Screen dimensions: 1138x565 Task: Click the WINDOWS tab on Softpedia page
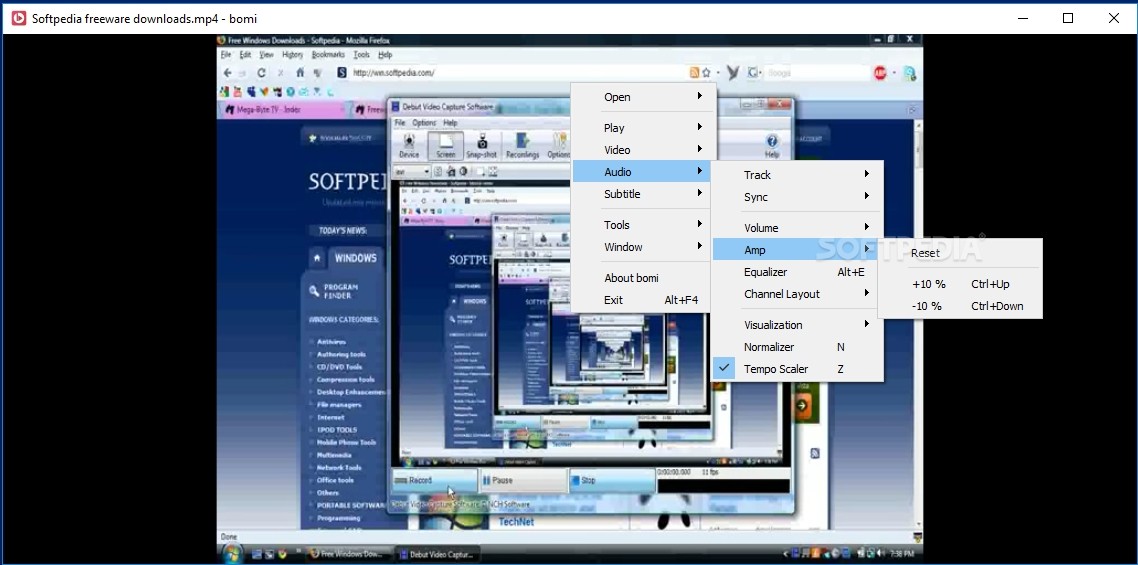coord(355,259)
